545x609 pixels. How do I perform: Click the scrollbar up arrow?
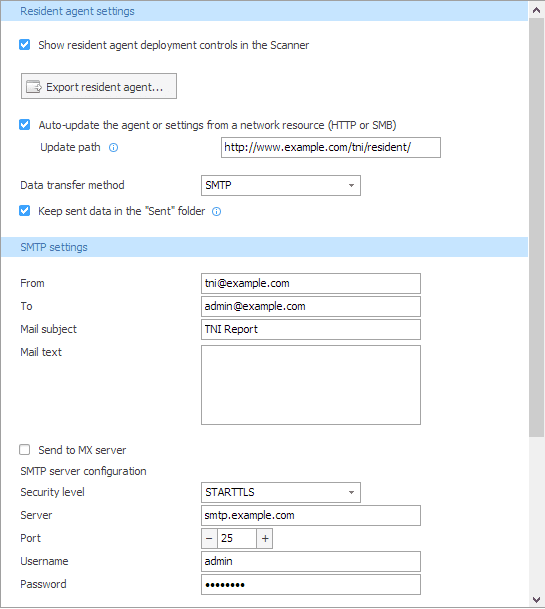536,10
